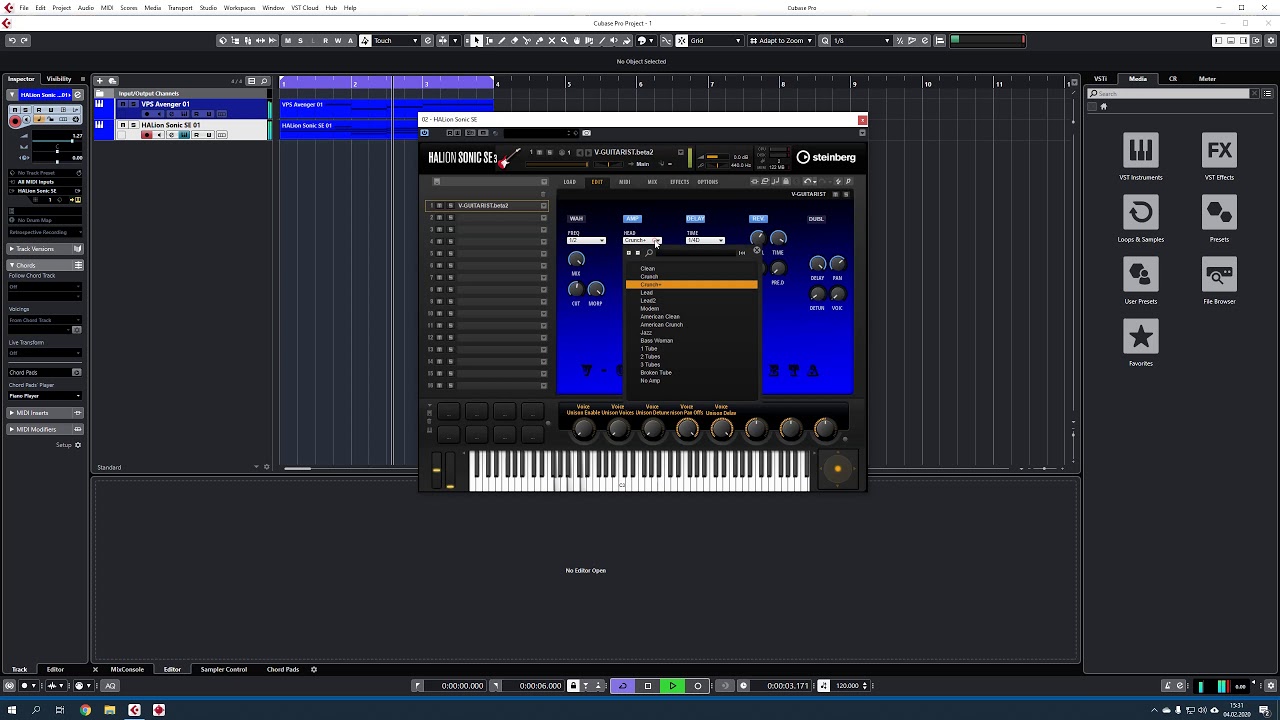This screenshot has width=1280, height=720.
Task: Open the WAH FREQ dropdown
Action: [x=586, y=240]
